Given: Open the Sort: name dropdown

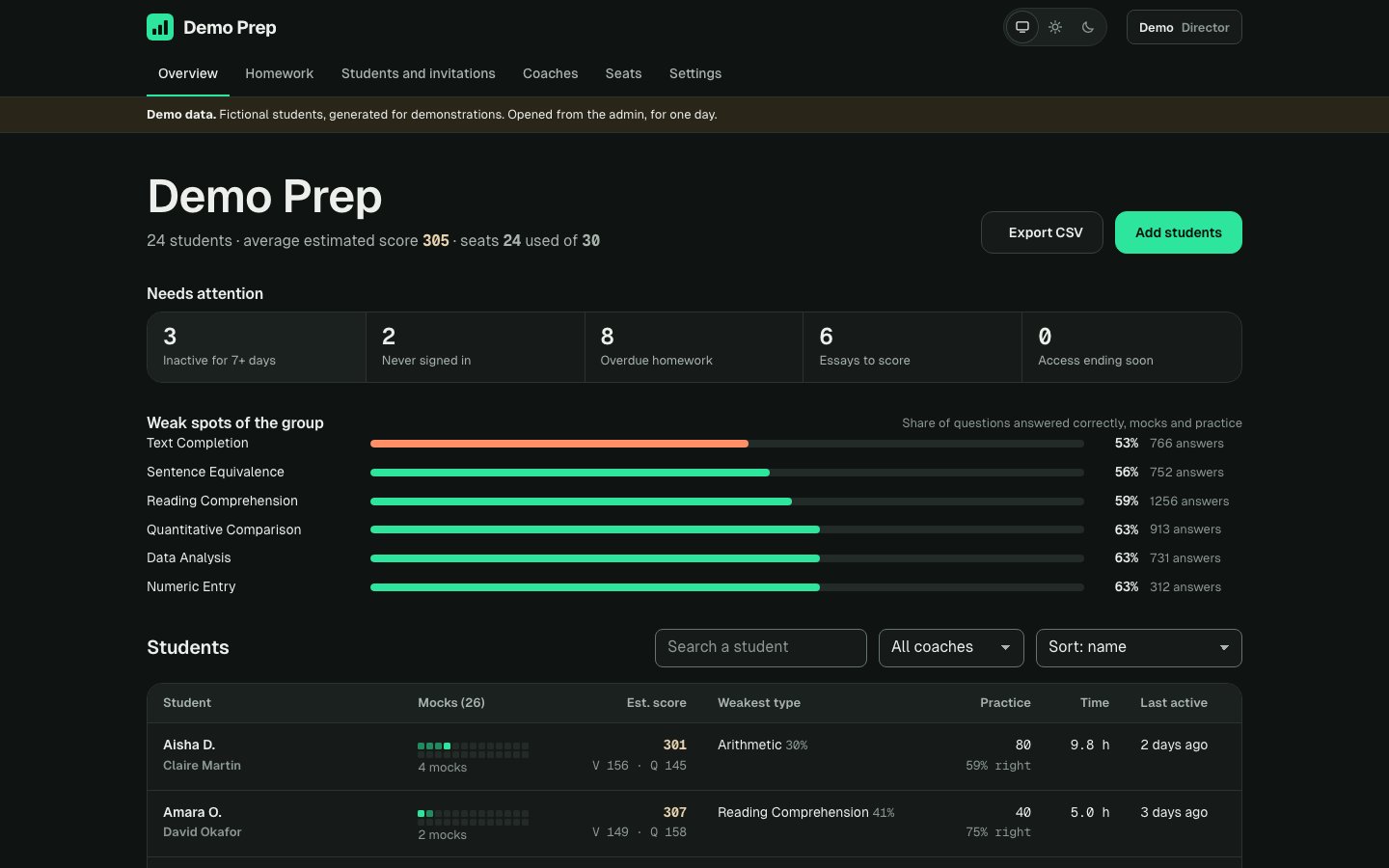Looking at the screenshot, I should (1139, 647).
